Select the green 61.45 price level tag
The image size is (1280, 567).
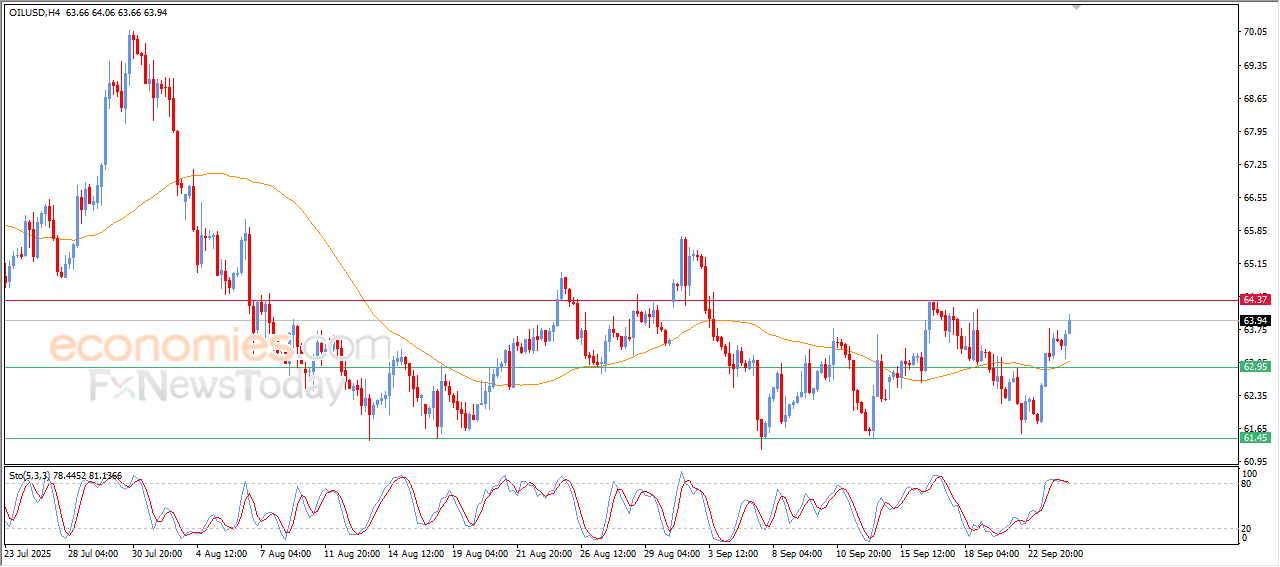pyautogui.click(x=1255, y=437)
